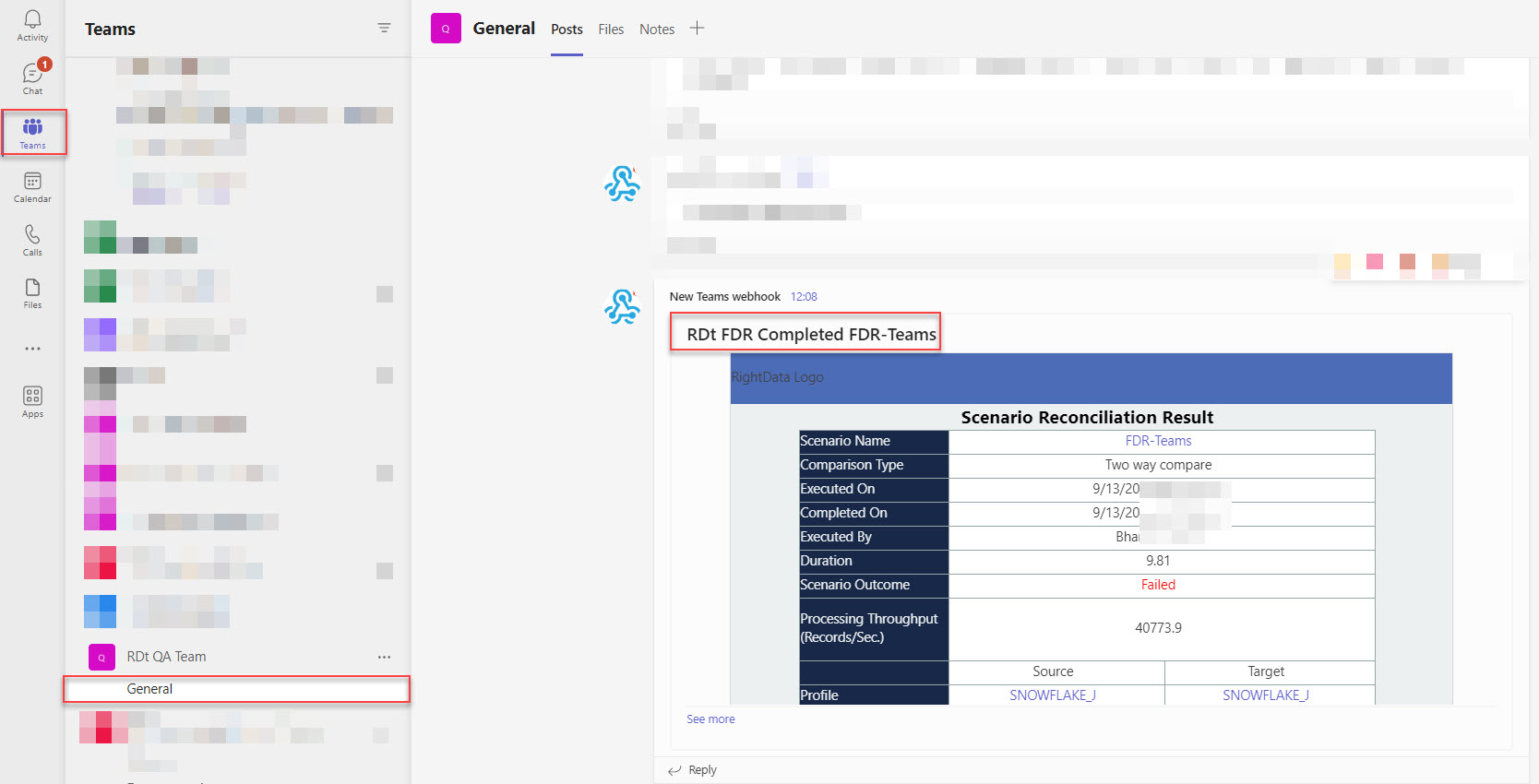Open Chat with unread badge
The height and width of the screenshot is (784, 1539).
tap(32, 78)
